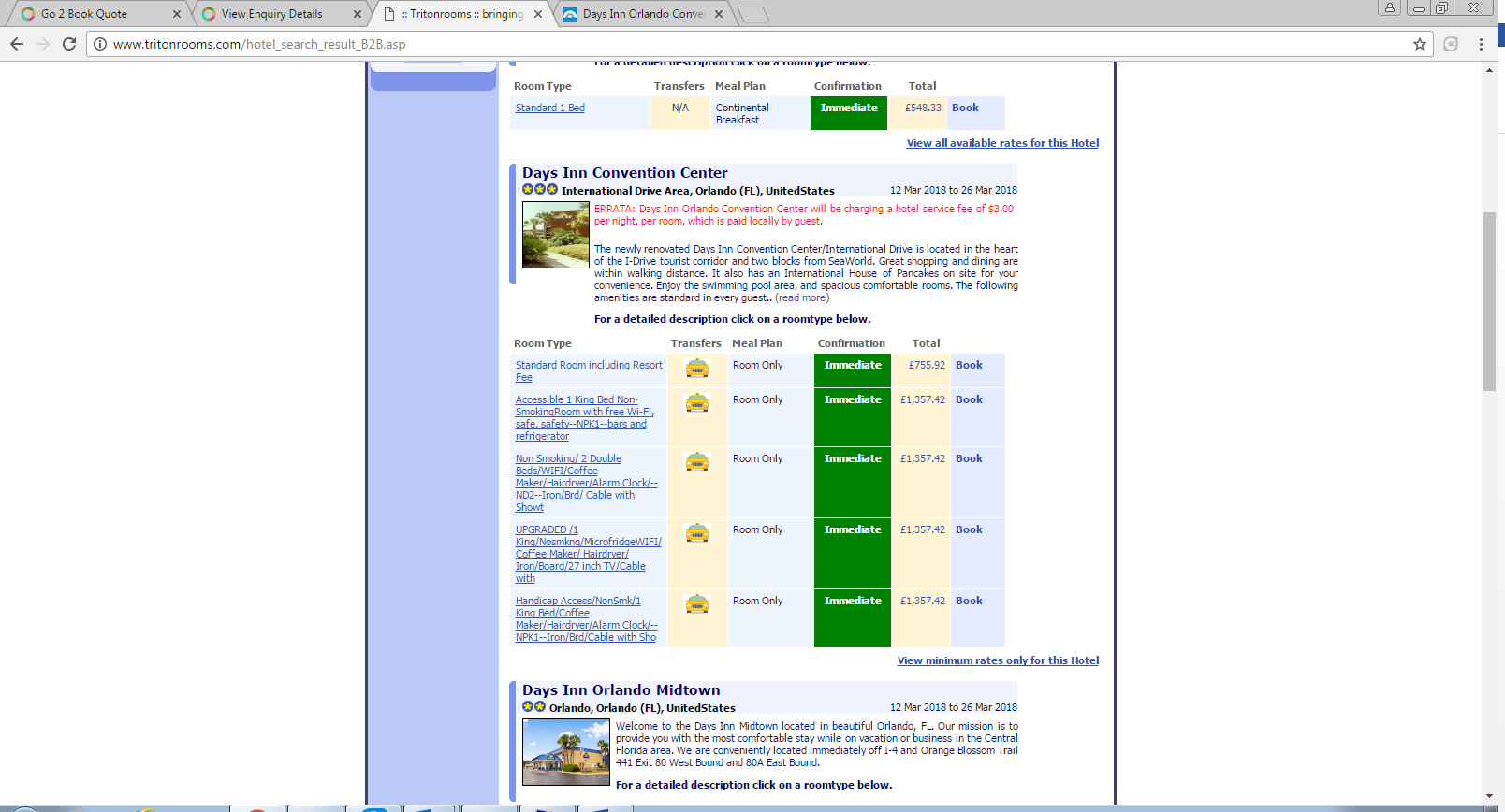Book the Standard Room at £755.92
Screen dimensions: 1505x812
(969, 365)
